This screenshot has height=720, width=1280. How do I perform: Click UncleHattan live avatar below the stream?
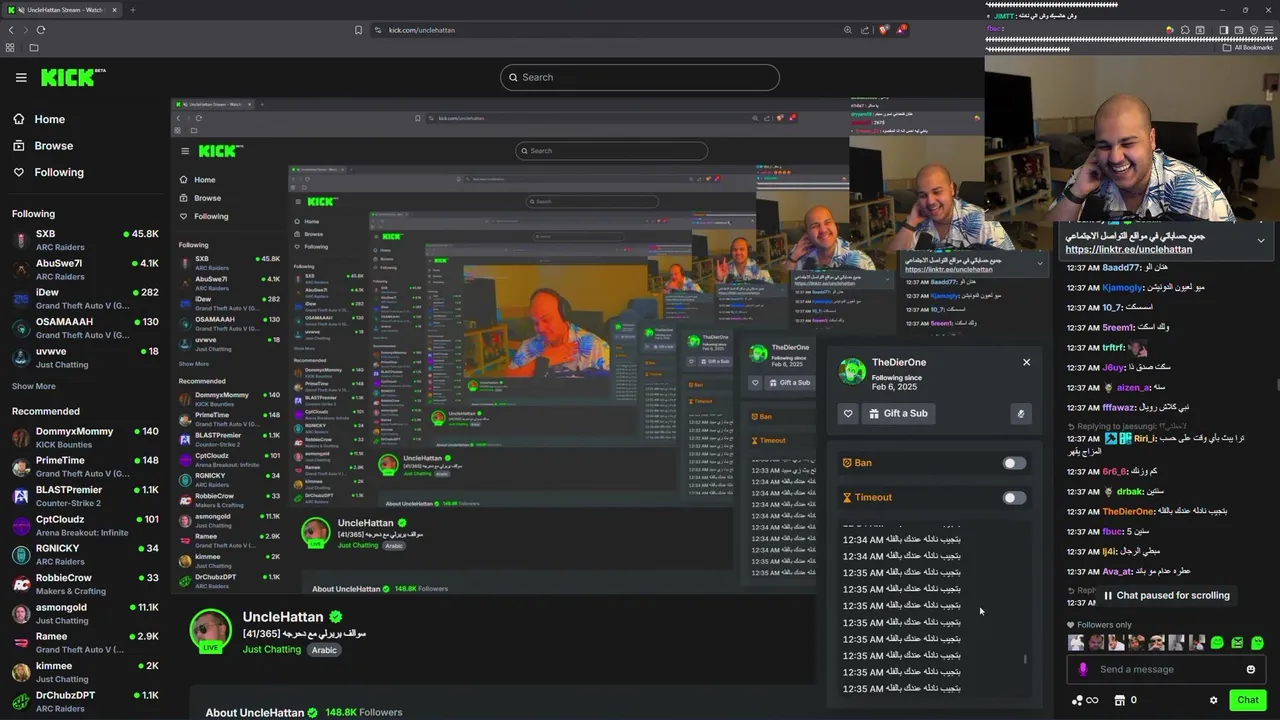(x=211, y=631)
